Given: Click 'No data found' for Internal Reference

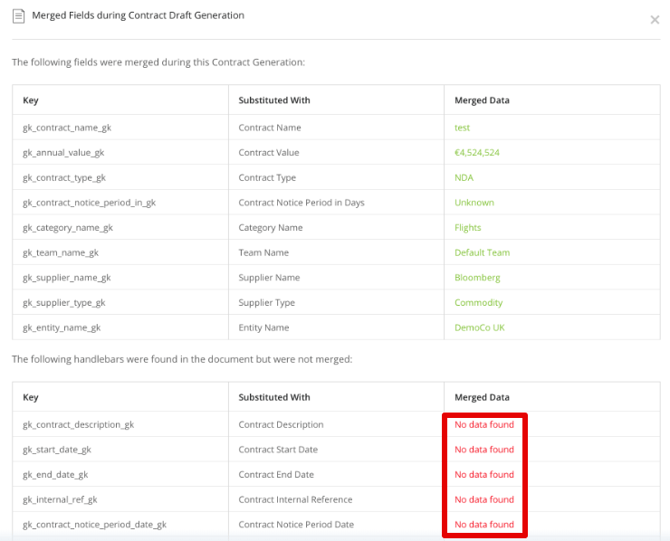Looking at the screenshot, I should coord(484,500).
